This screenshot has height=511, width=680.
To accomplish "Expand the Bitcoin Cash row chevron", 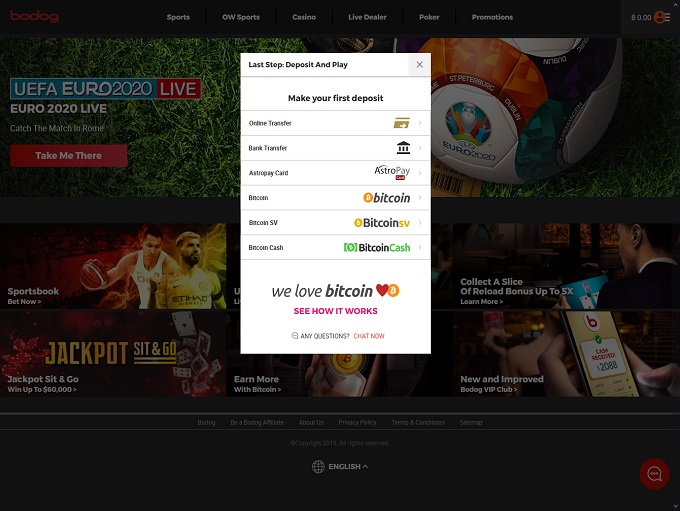I will point(420,247).
